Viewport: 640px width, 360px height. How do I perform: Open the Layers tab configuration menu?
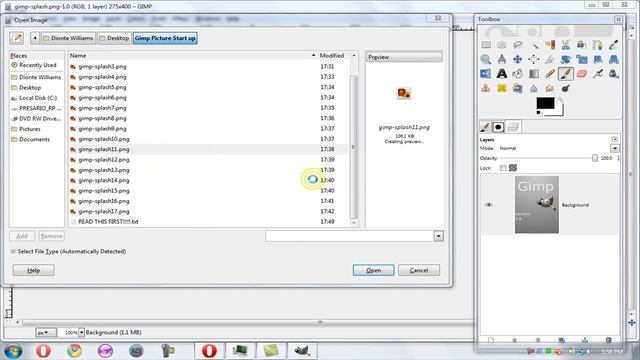click(615, 139)
